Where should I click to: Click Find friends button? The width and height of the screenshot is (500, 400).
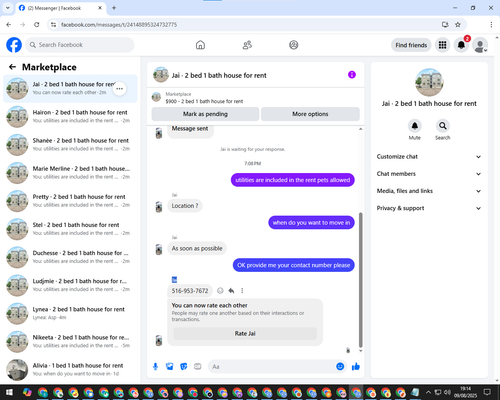[x=411, y=45]
